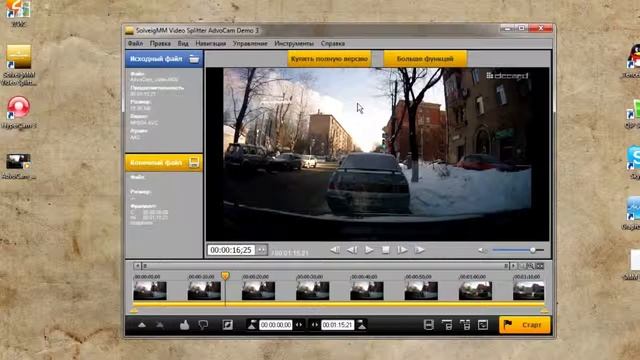Click timeline thumbnail at 00:00:20;00
The image size is (640, 360).
tap(258, 291)
